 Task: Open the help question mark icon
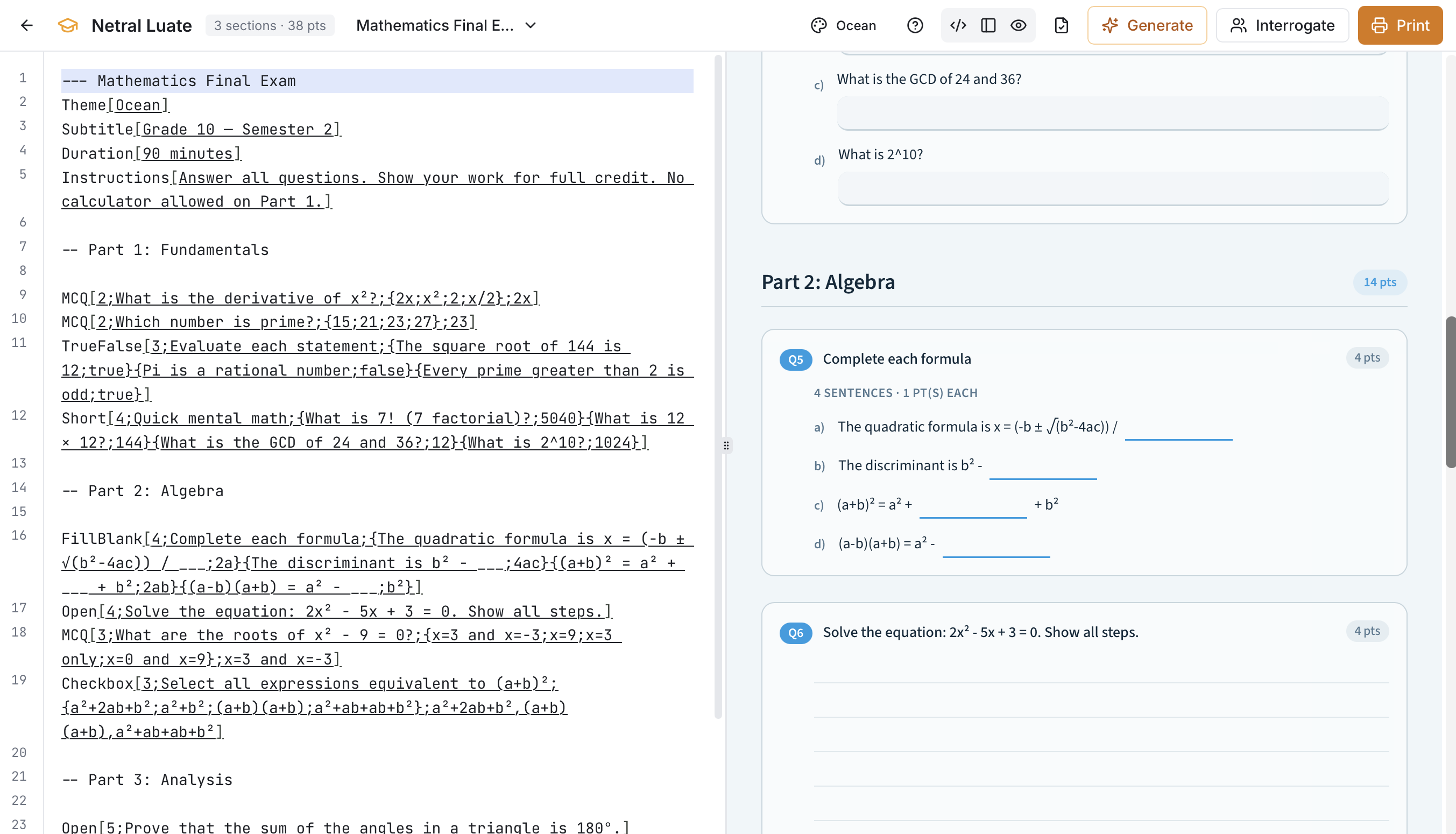[915, 25]
